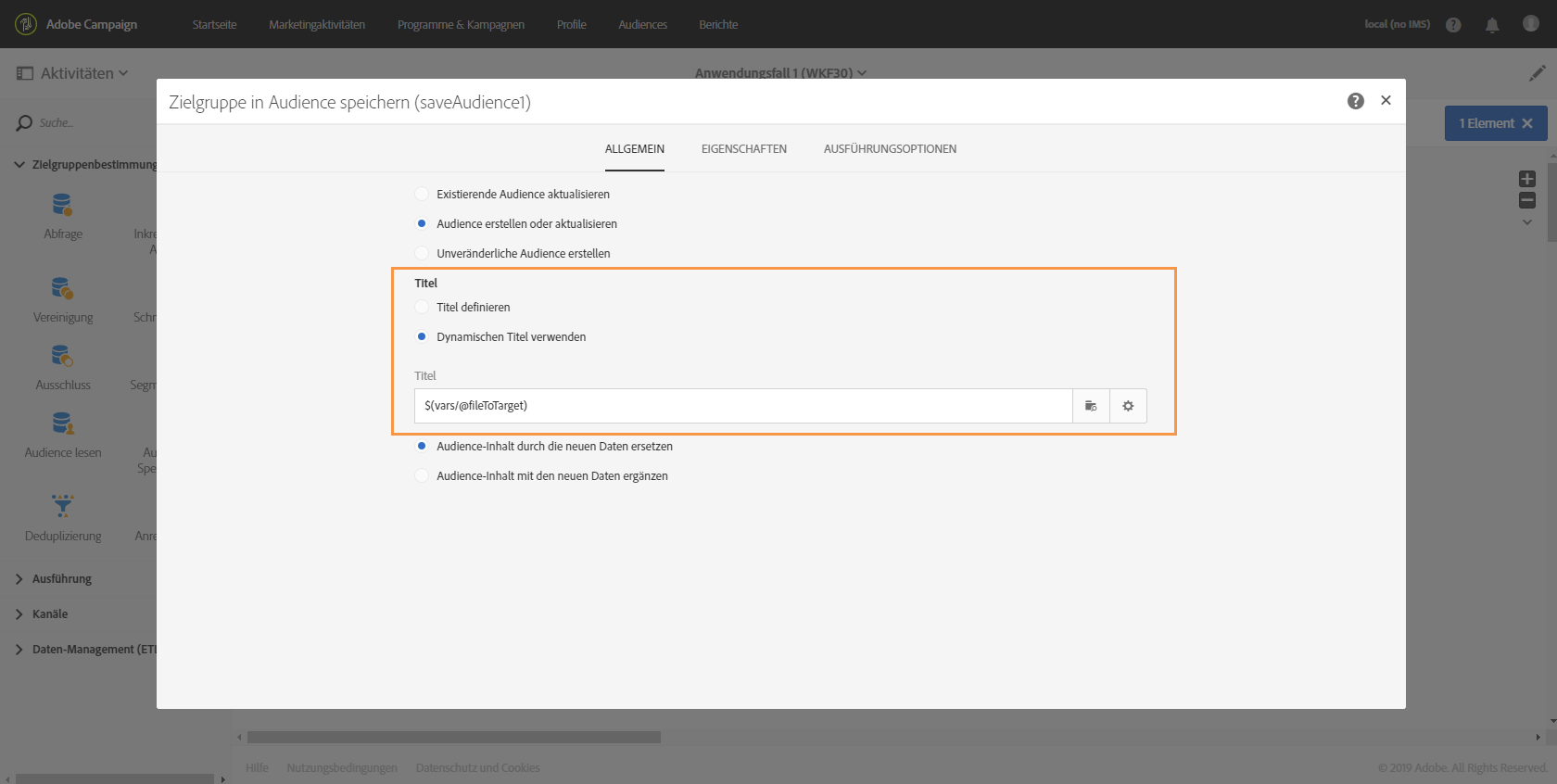Select Existierende Audience aktualisieren option
Viewport: 1557px width, 784px height.
coord(422,194)
